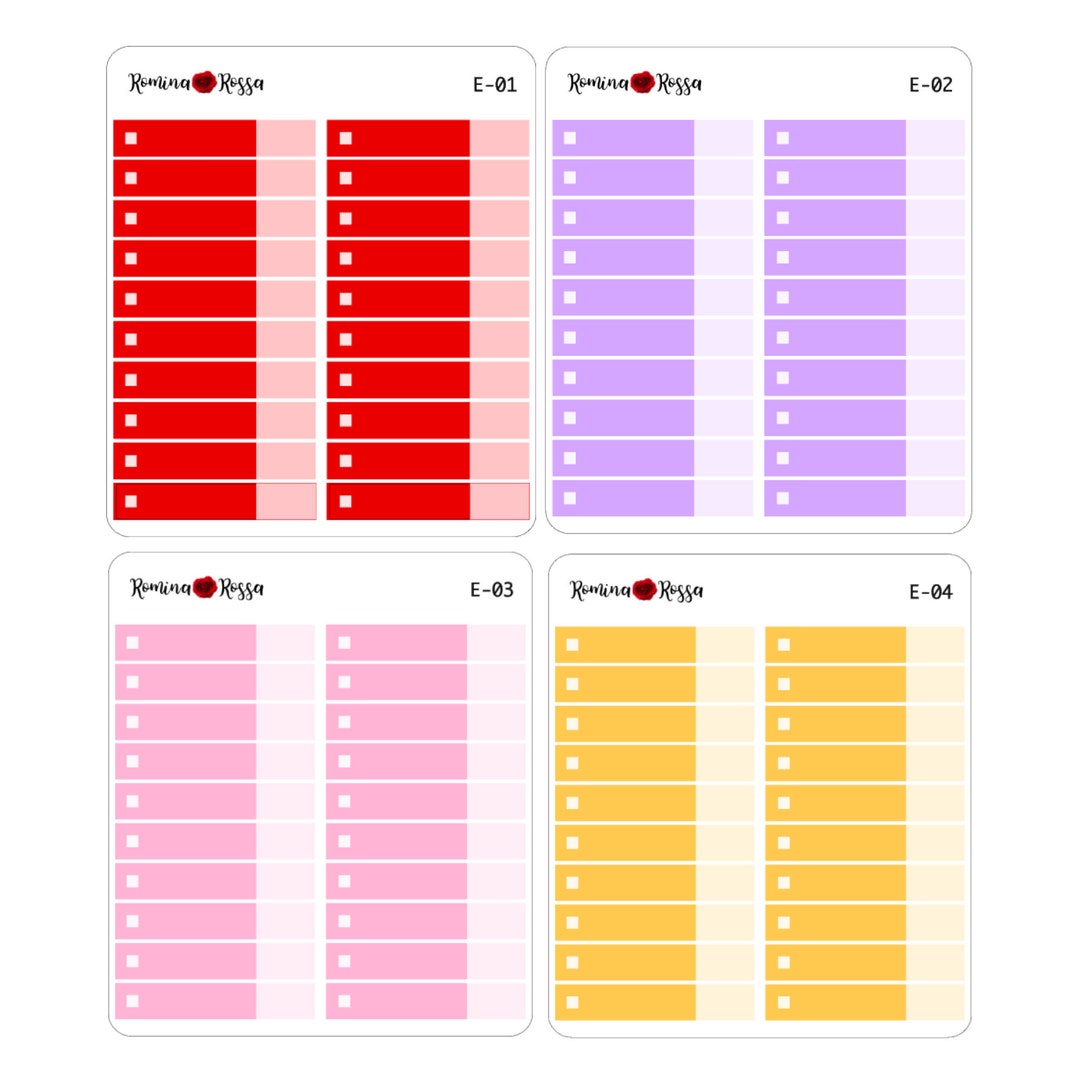Select the pale lavender tab on first purple sticker
Viewport: 1080px width, 1080px height.
click(724, 138)
